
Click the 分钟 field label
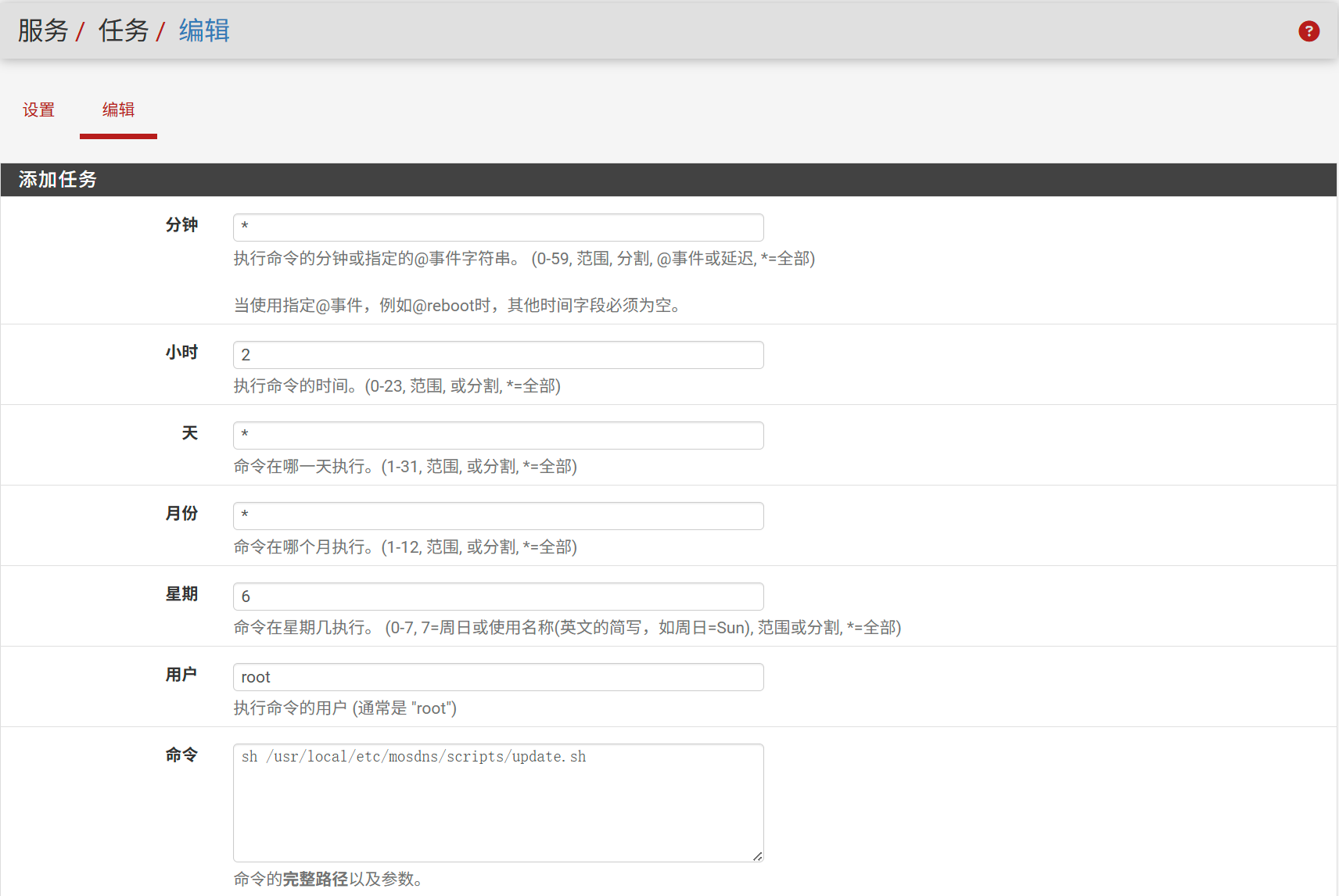pyautogui.click(x=181, y=225)
